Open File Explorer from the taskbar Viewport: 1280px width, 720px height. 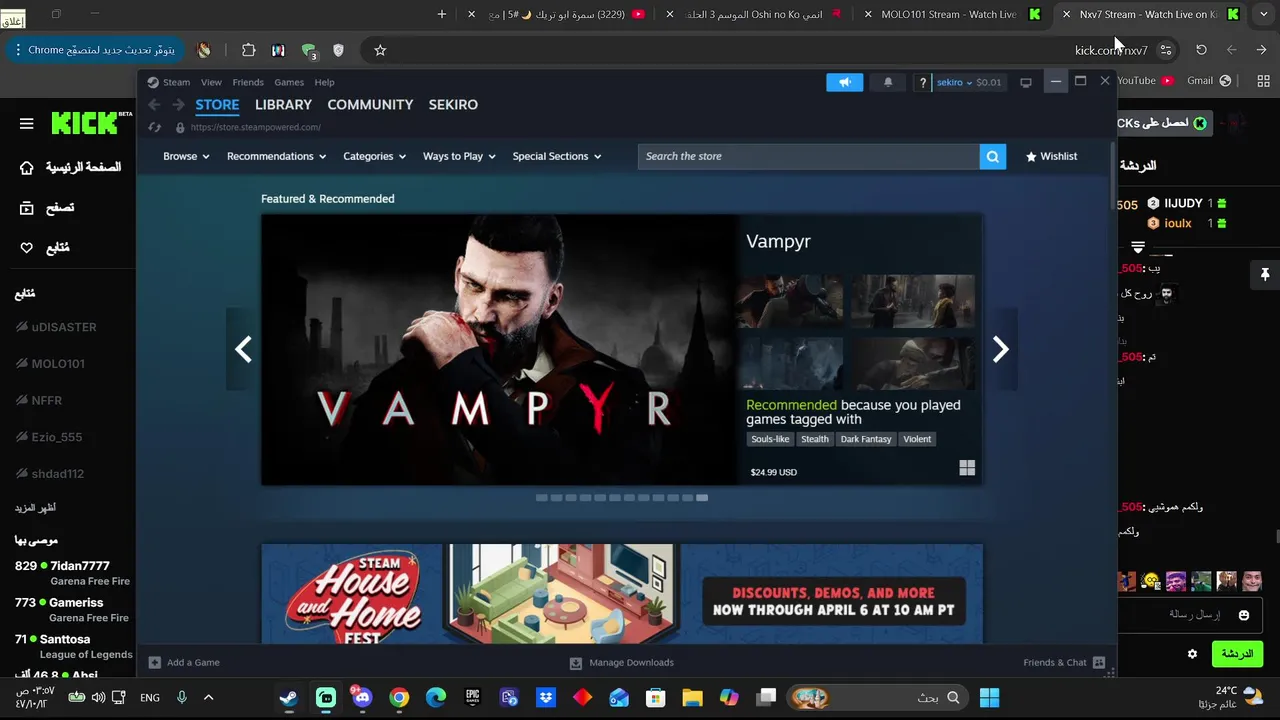tap(692, 697)
